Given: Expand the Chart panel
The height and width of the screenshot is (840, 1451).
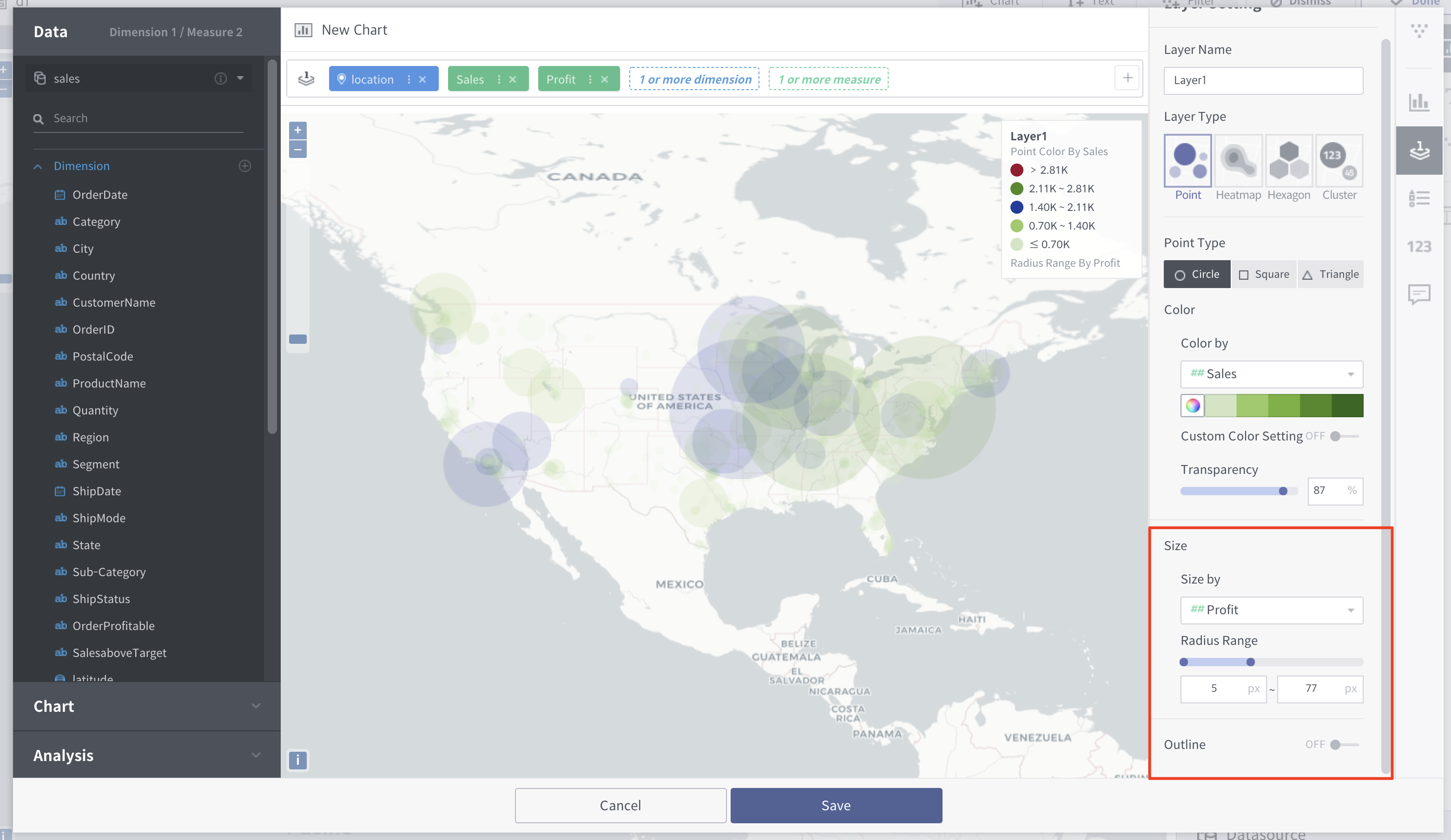Looking at the screenshot, I should [256, 706].
